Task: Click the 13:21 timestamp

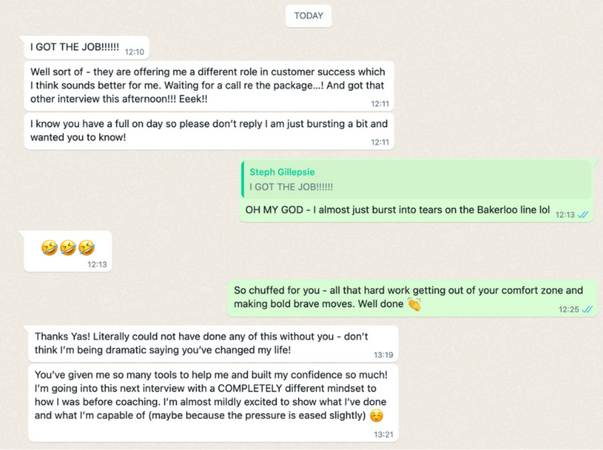Action: tap(383, 434)
